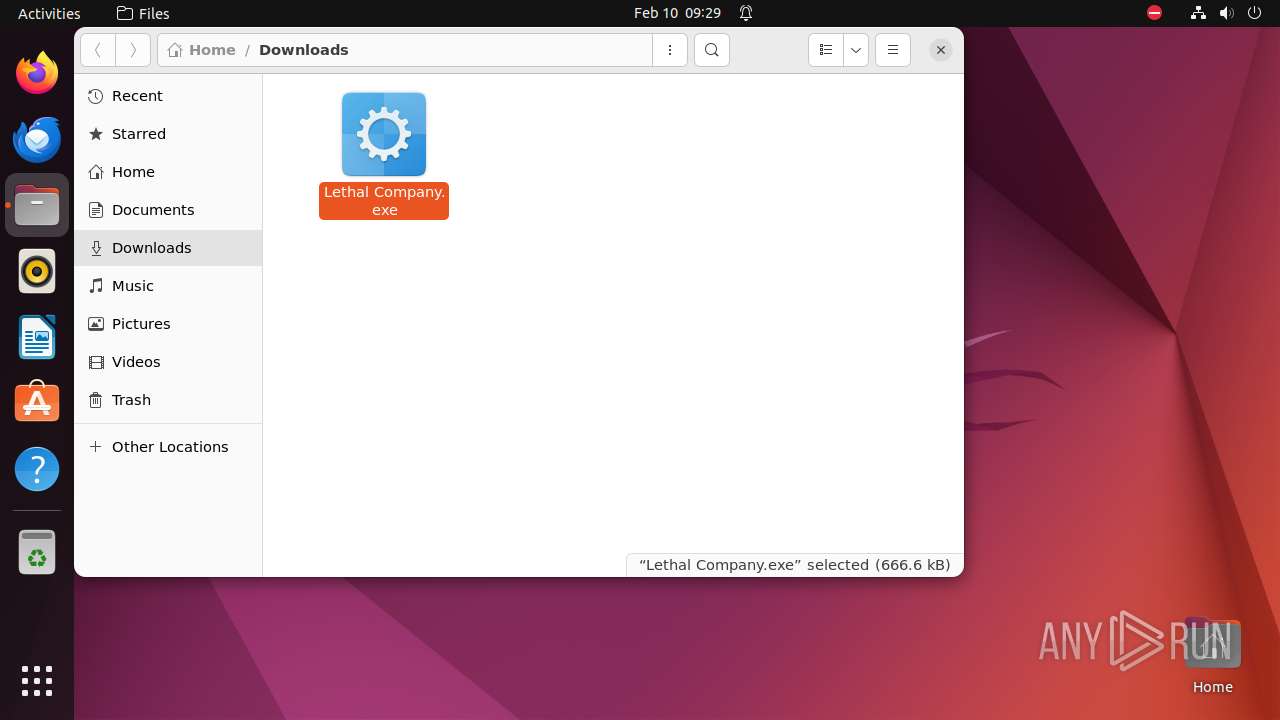
Task: Open the Home folder on the desktop
Action: tap(1212, 656)
